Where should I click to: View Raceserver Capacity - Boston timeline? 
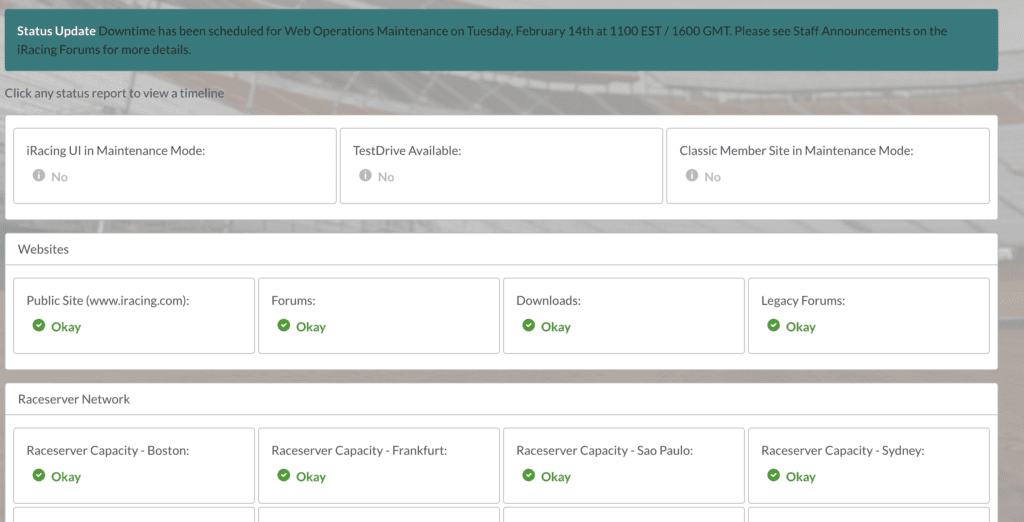(134, 466)
